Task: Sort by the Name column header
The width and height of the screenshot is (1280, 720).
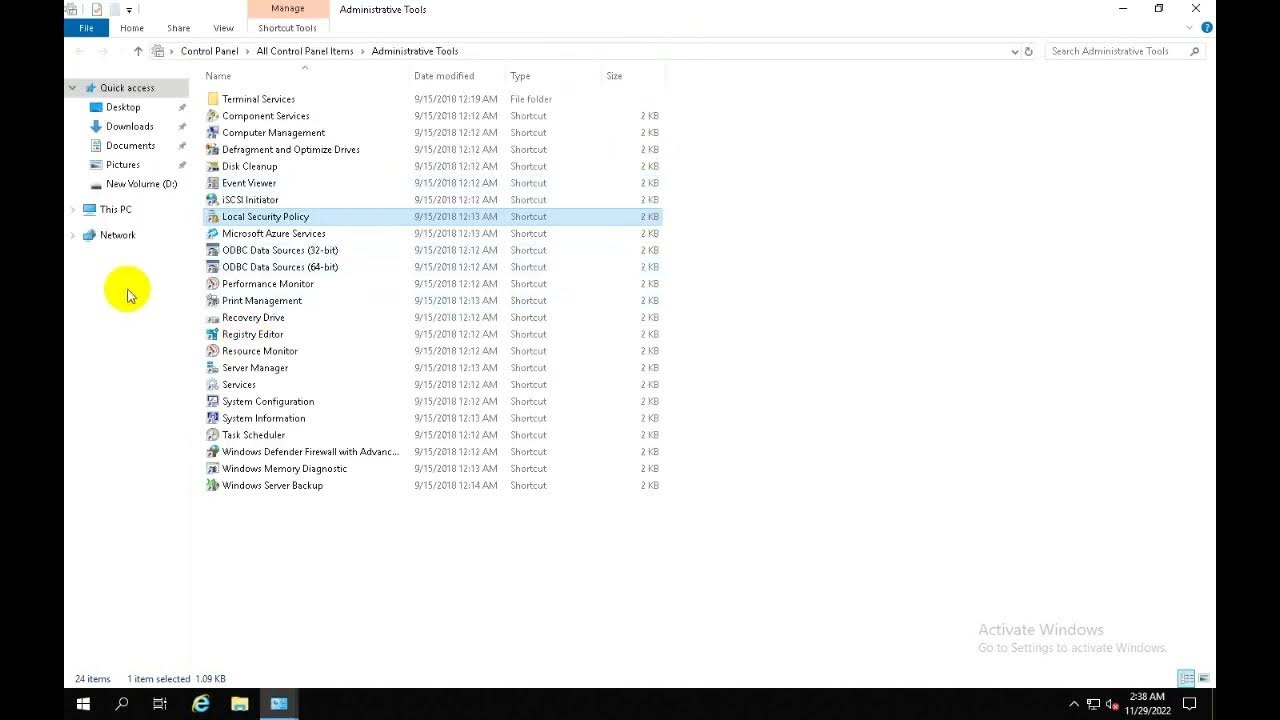Action: click(307, 76)
